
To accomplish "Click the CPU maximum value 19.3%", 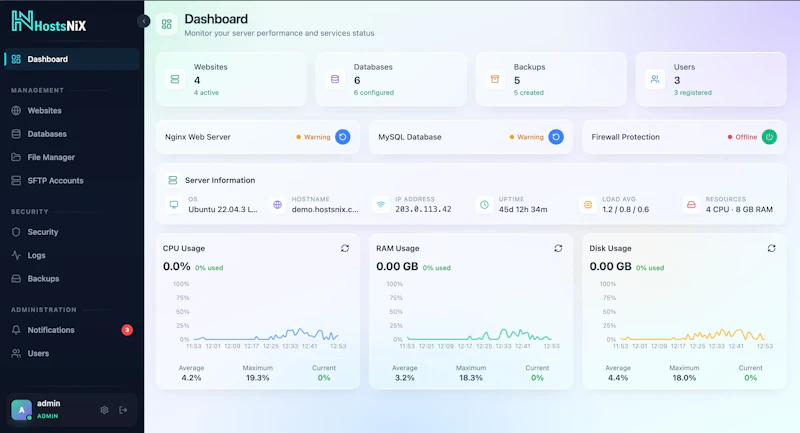I will pyautogui.click(x=258, y=378).
